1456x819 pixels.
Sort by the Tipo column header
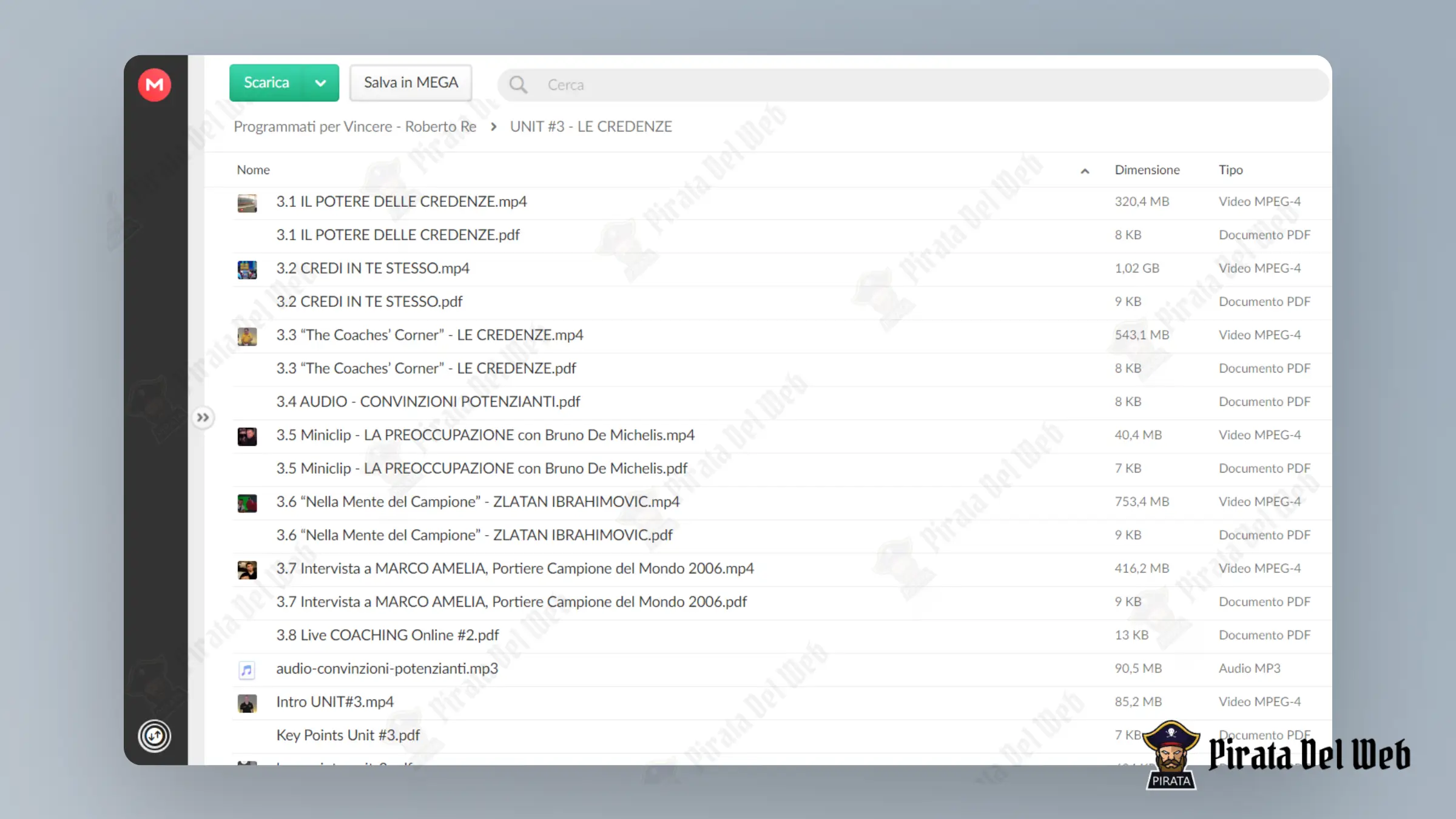[1230, 170]
